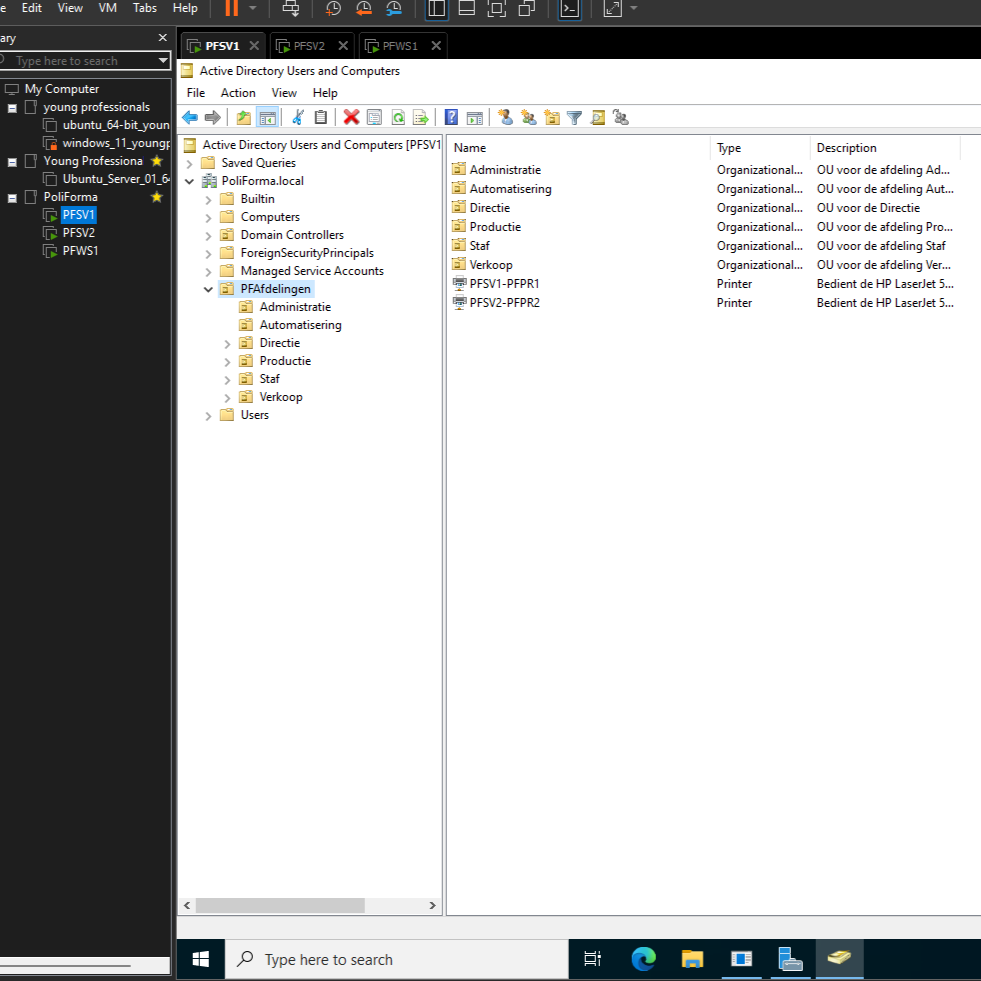Delete the selected object using the red X

click(x=353, y=117)
